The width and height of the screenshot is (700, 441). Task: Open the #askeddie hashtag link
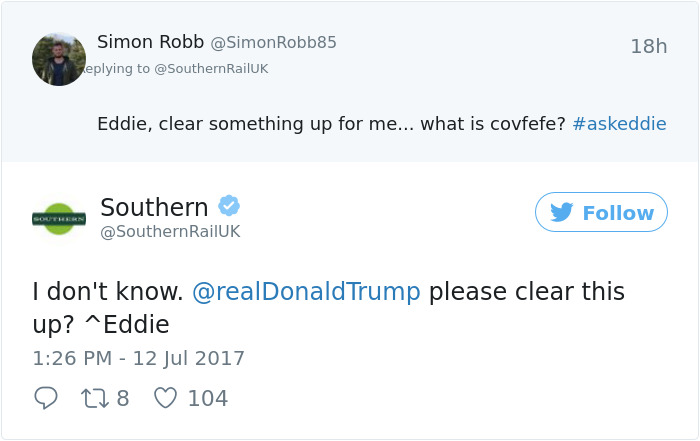pos(619,125)
